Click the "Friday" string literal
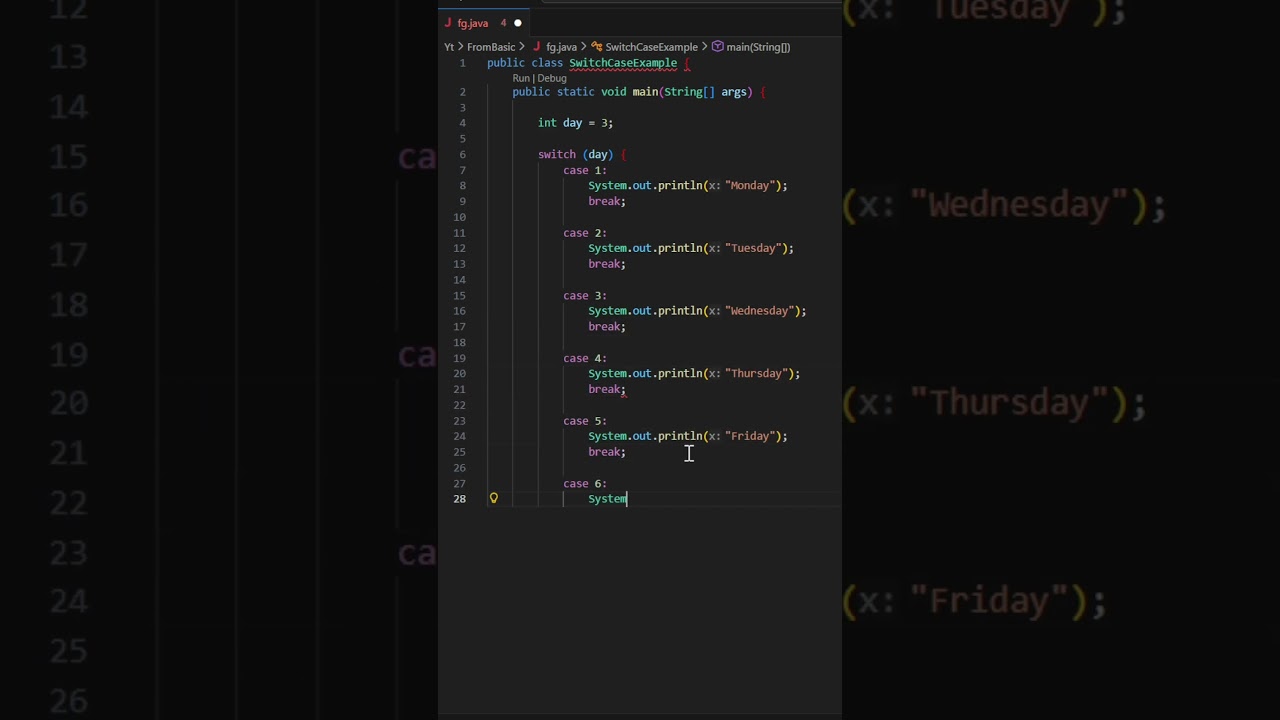 (x=751, y=436)
